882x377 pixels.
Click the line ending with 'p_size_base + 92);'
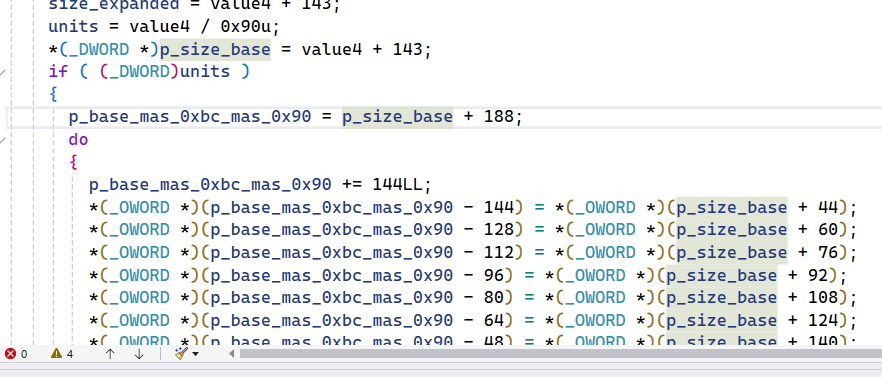[467, 275]
